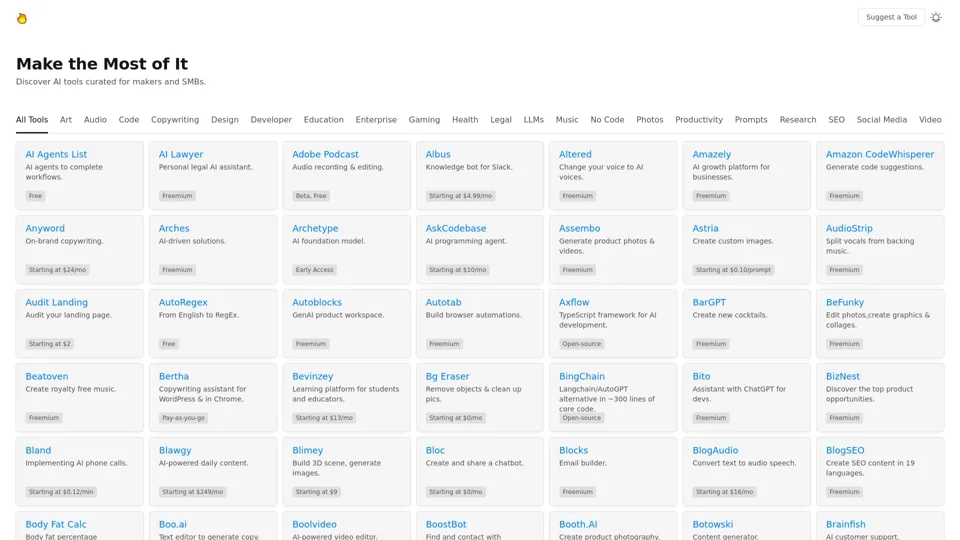The width and height of the screenshot is (960, 540).
Task: Click the Assembo link
Action: click(579, 228)
